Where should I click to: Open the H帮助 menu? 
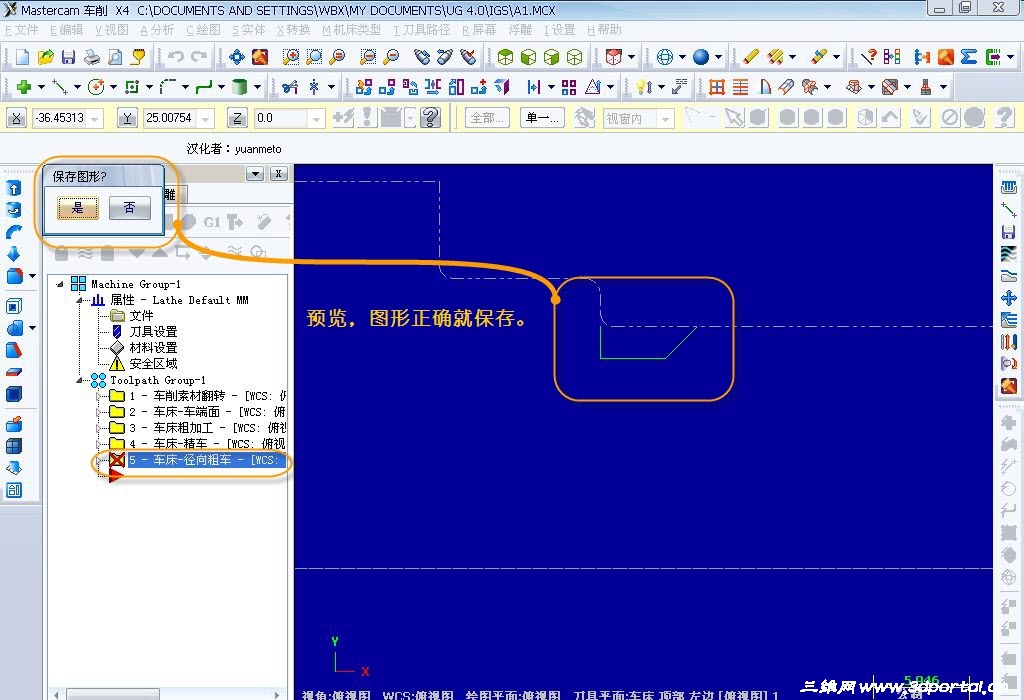604,30
